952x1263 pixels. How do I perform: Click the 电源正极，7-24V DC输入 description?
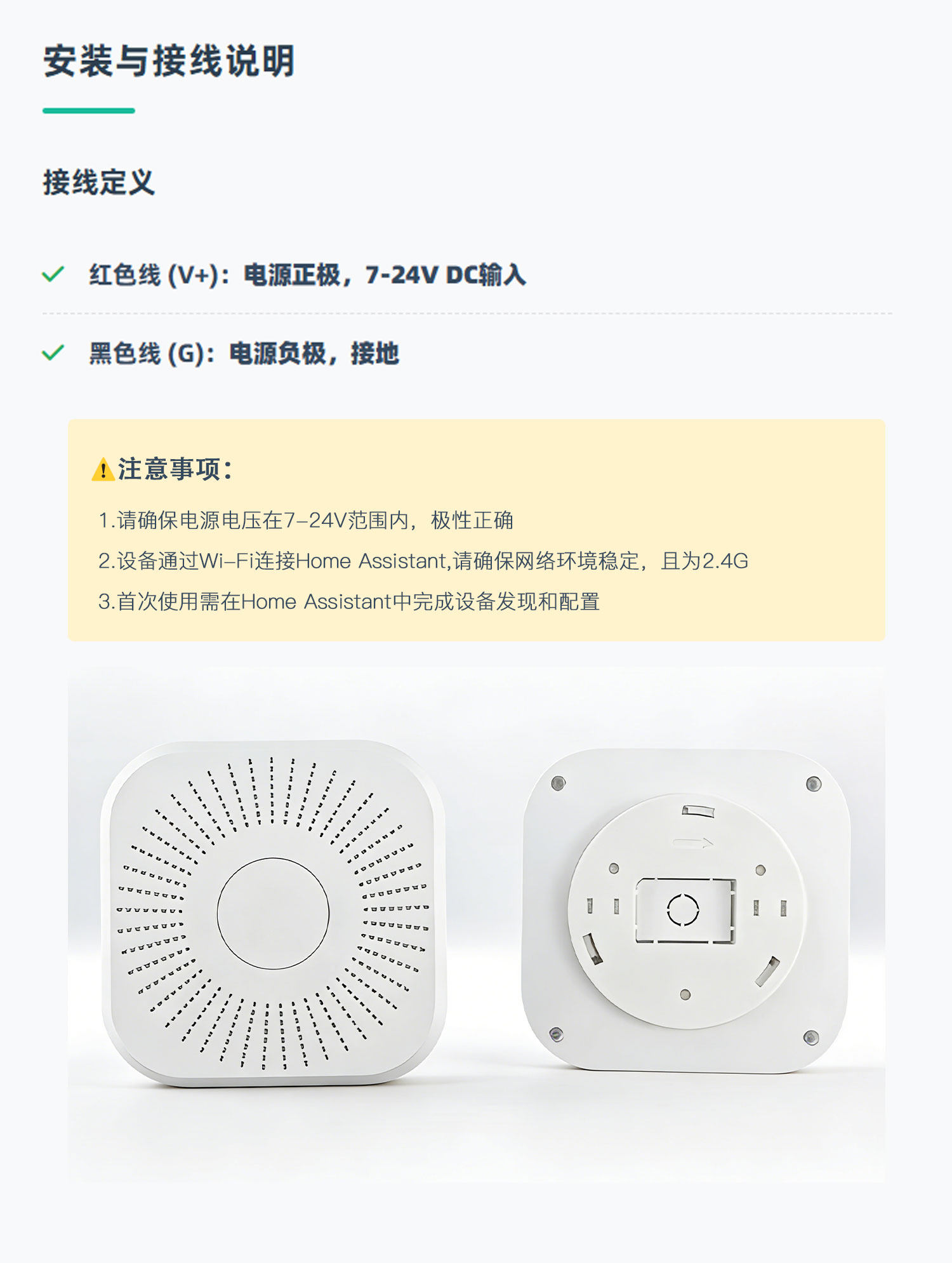coord(385,275)
